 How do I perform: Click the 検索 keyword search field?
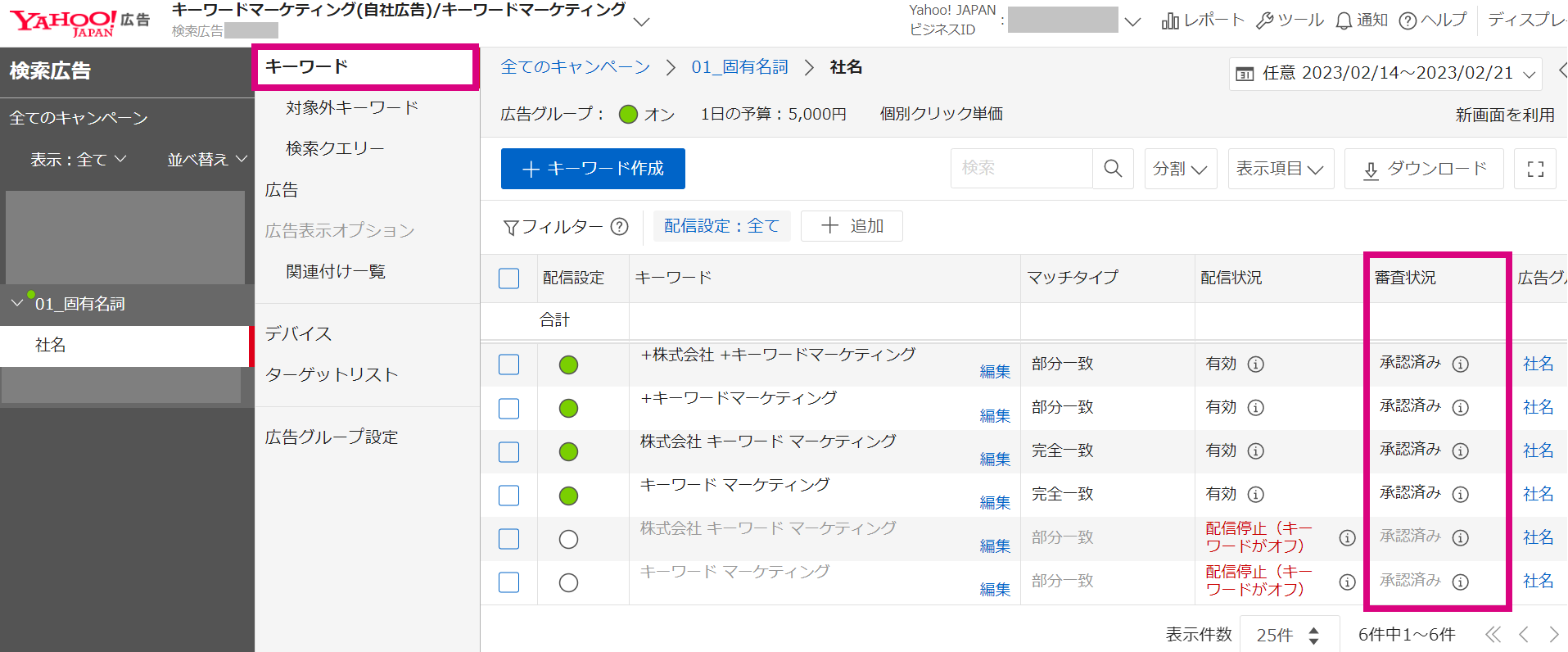(1022, 168)
